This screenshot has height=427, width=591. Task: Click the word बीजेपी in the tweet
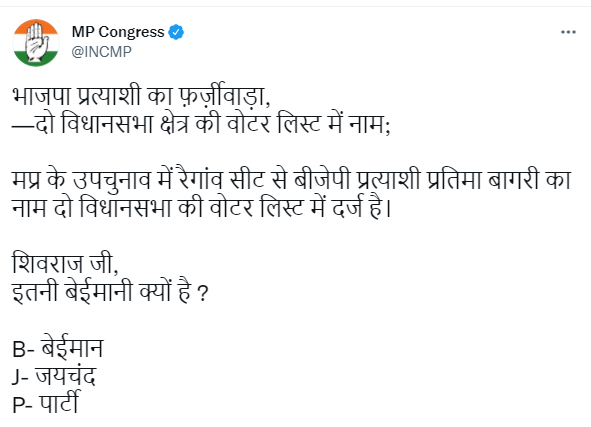pyautogui.click(x=322, y=179)
